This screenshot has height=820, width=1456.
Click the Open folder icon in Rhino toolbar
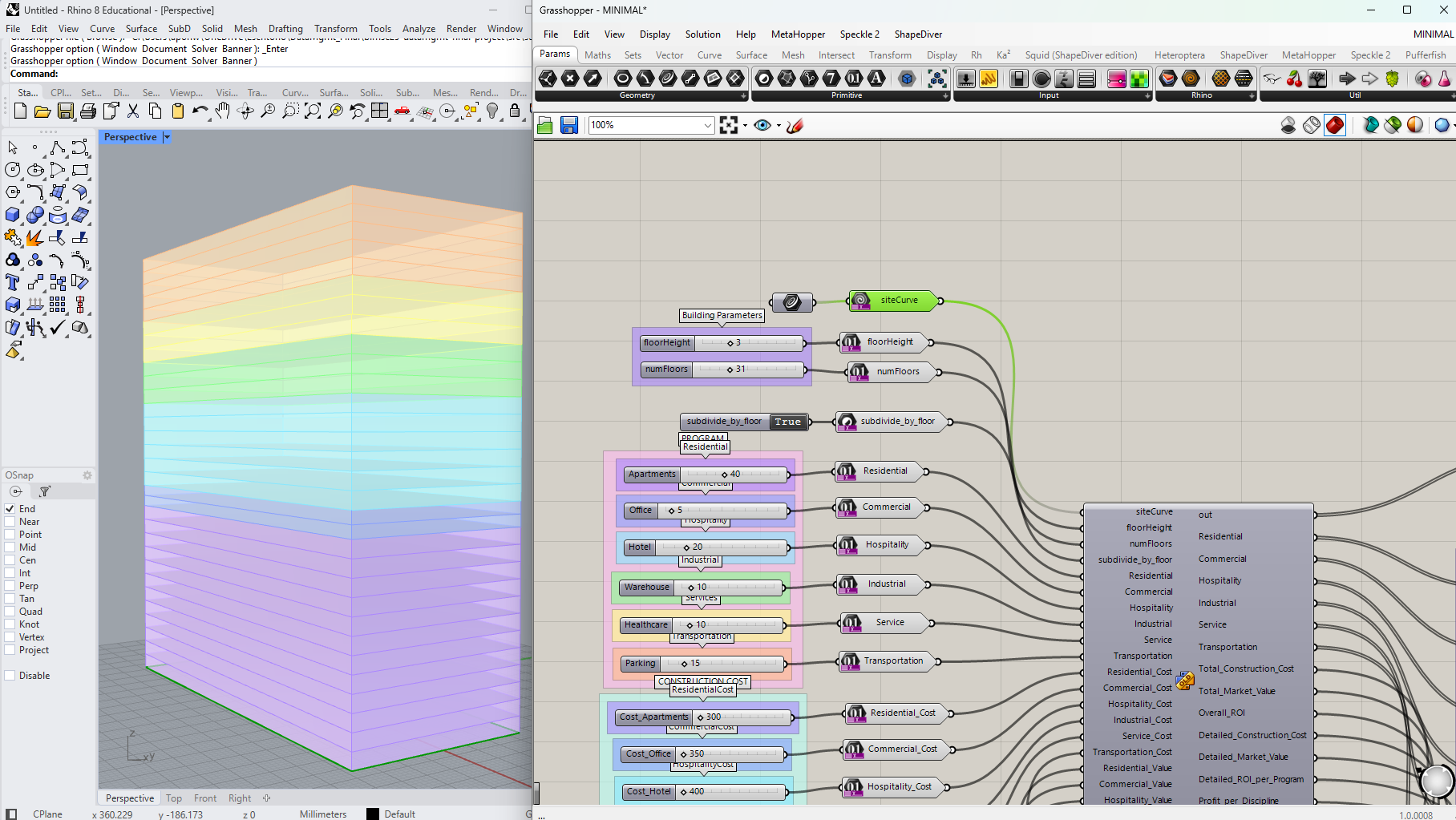[x=42, y=111]
